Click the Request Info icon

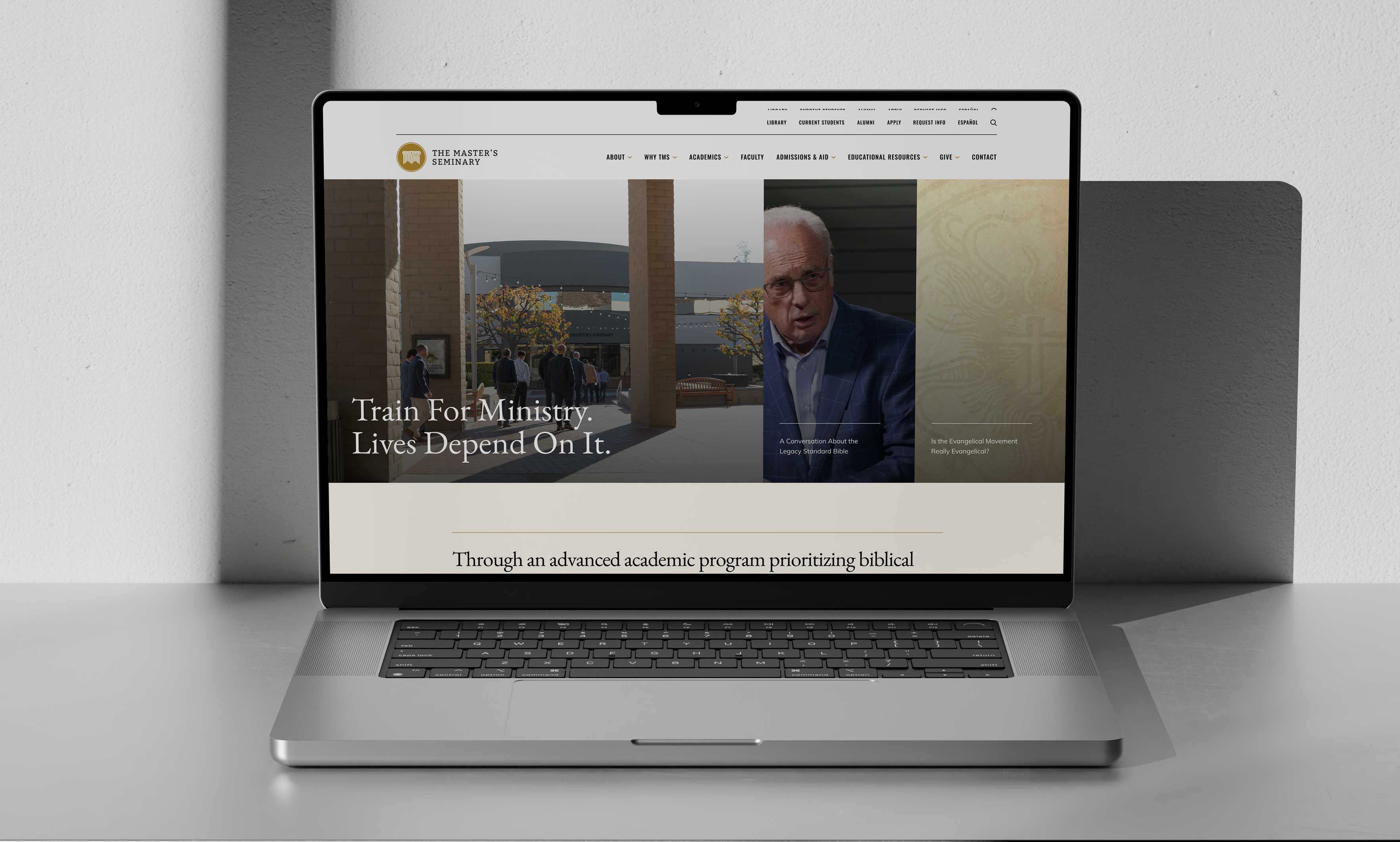click(x=928, y=122)
